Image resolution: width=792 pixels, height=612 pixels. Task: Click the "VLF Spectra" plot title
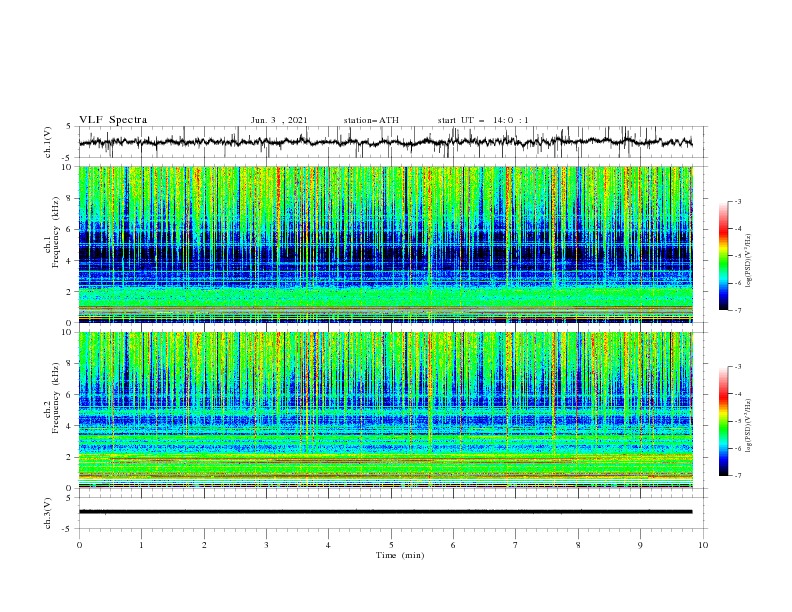(113, 120)
